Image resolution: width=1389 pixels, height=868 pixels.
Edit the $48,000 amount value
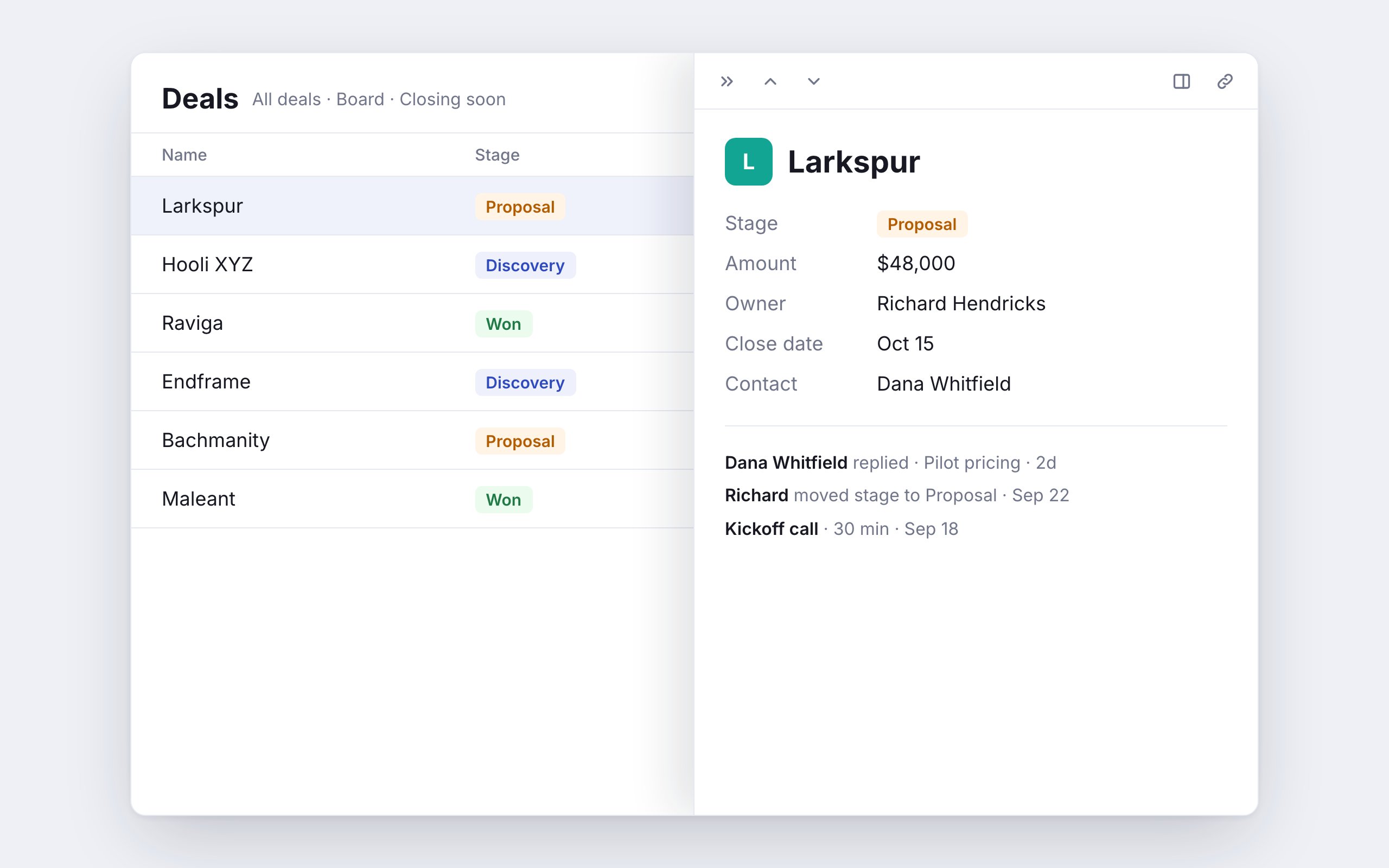pyautogui.click(x=916, y=264)
